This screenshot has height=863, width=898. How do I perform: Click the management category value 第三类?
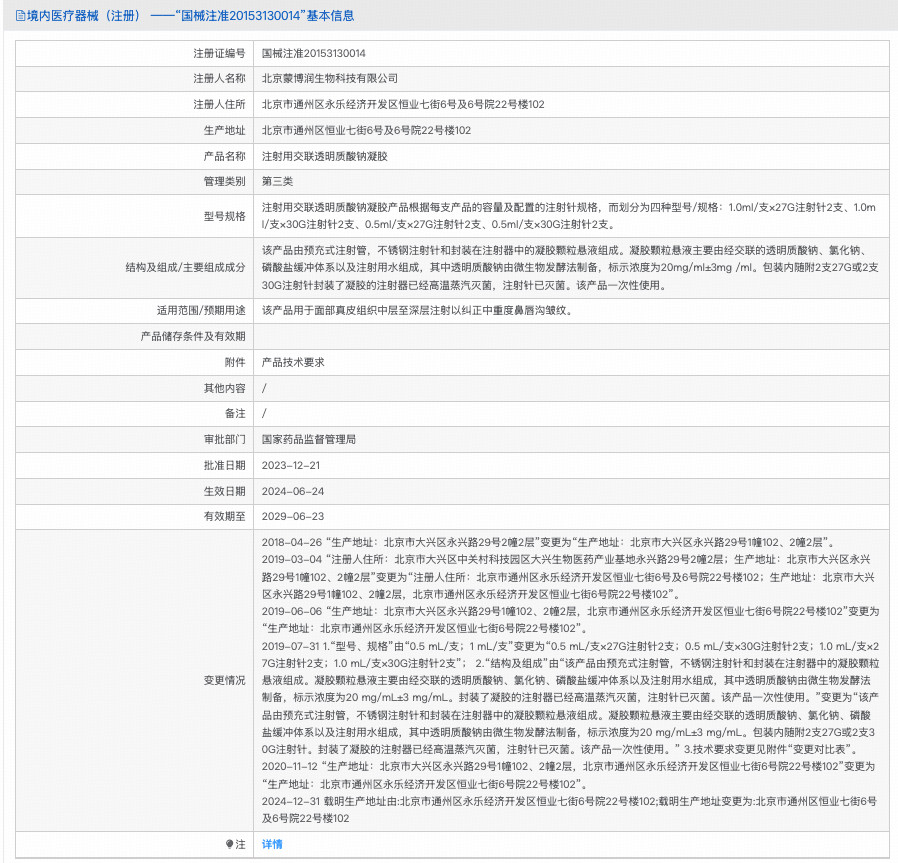(277, 181)
